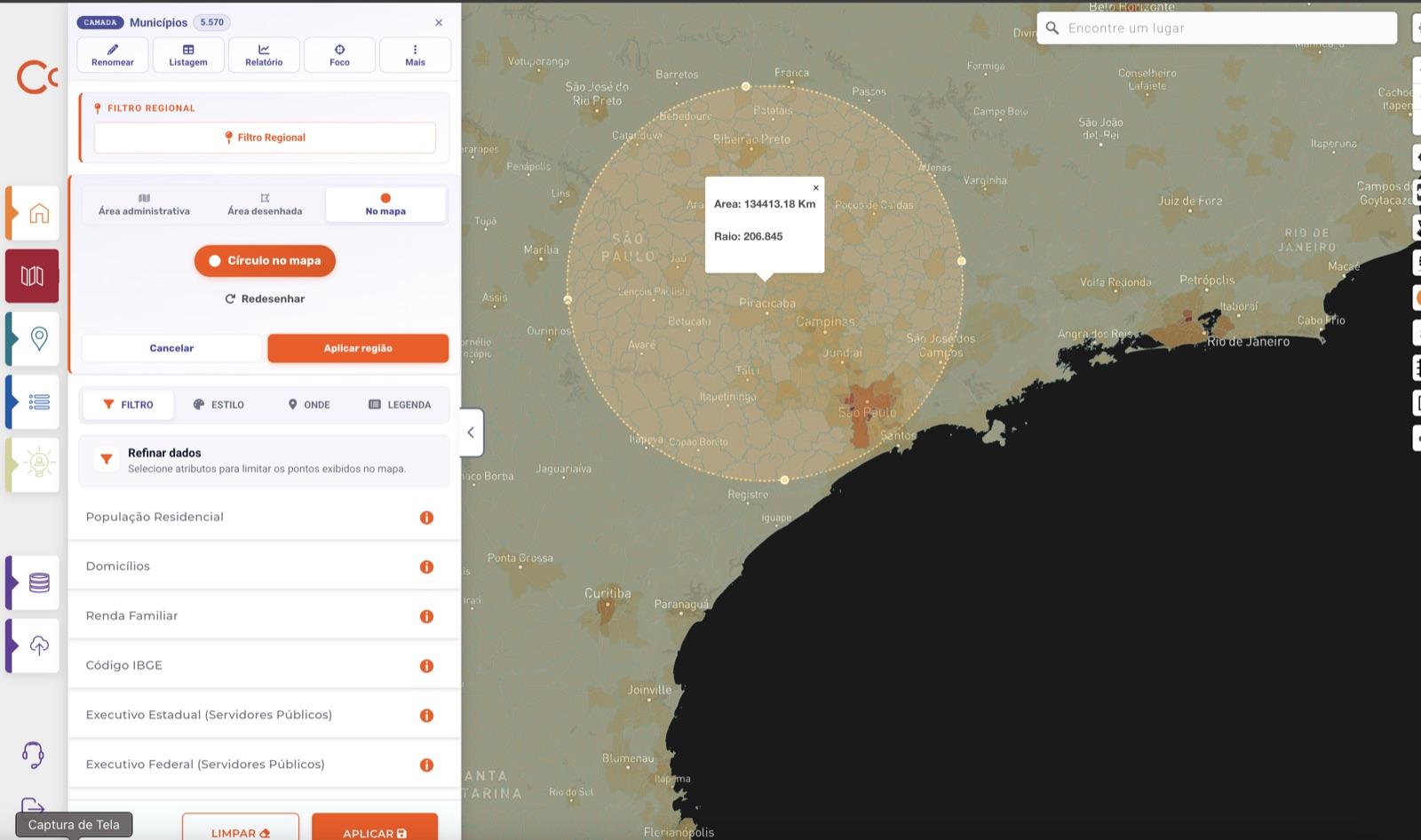Show info for Executivo Estadual attribute
The height and width of the screenshot is (840, 1421).
click(x=426, y=716)
